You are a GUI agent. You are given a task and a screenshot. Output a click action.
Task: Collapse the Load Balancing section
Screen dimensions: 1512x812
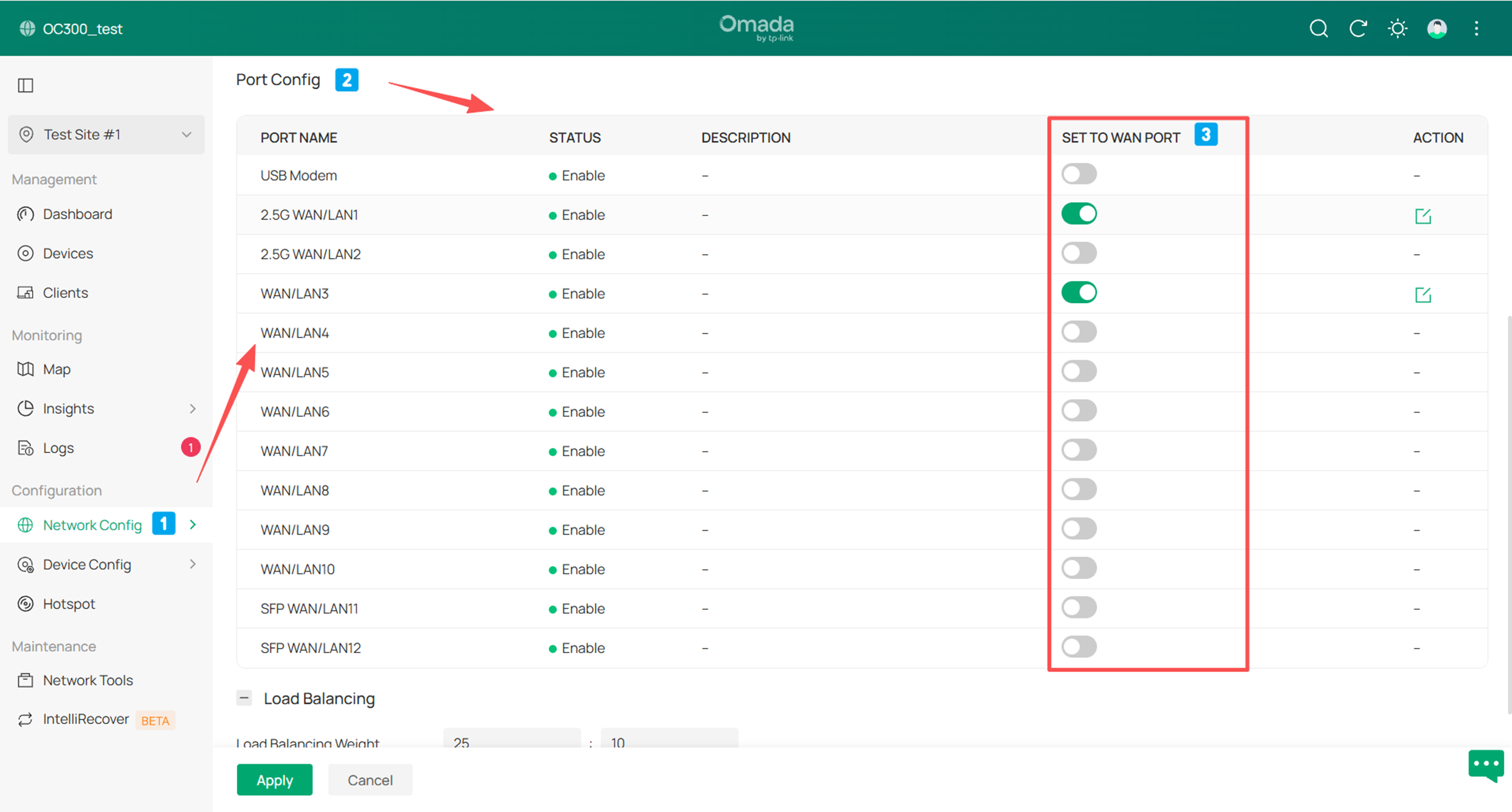pyautogui.click(x=244, y=698)
